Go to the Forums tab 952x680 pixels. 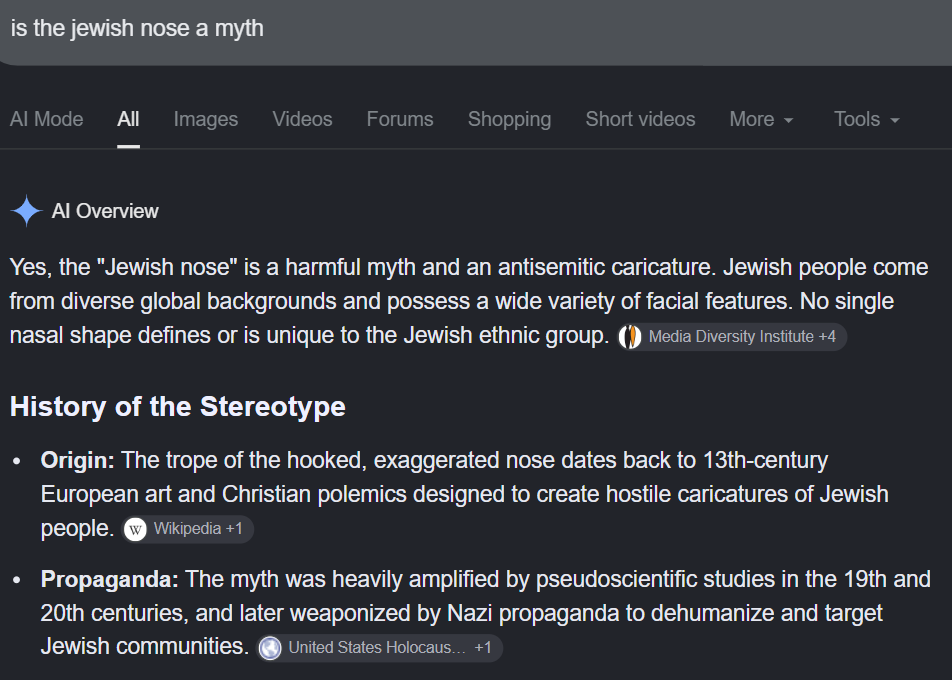click(400, 119)
